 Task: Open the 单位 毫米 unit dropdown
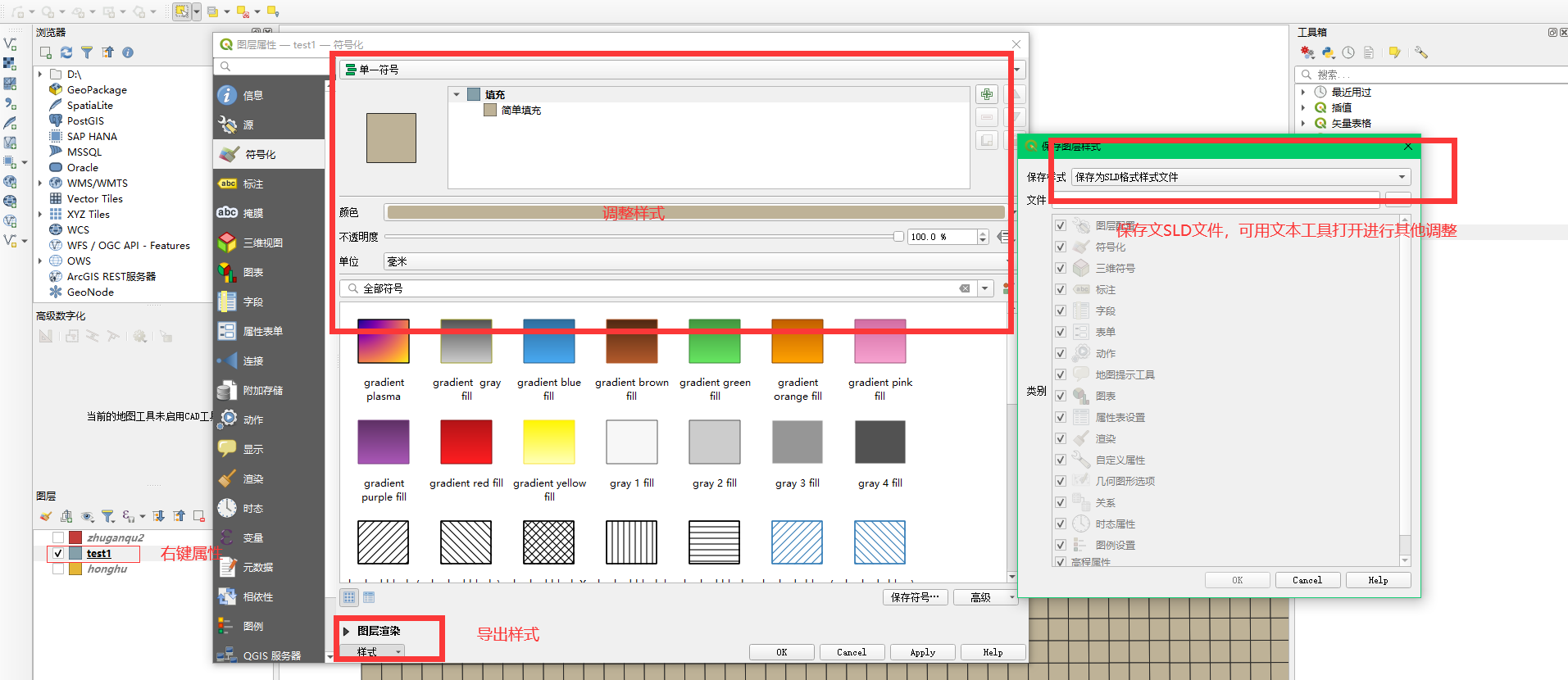pos(695,261)
